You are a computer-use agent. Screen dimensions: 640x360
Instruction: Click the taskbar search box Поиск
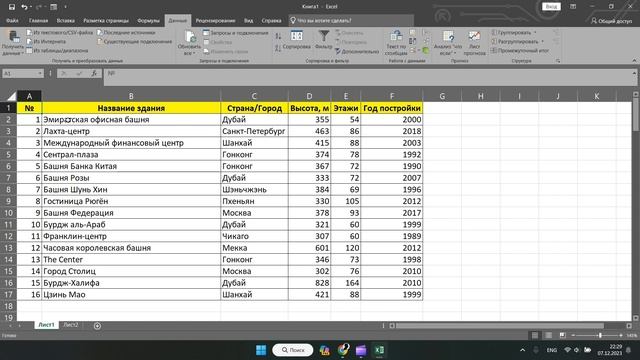293,350
